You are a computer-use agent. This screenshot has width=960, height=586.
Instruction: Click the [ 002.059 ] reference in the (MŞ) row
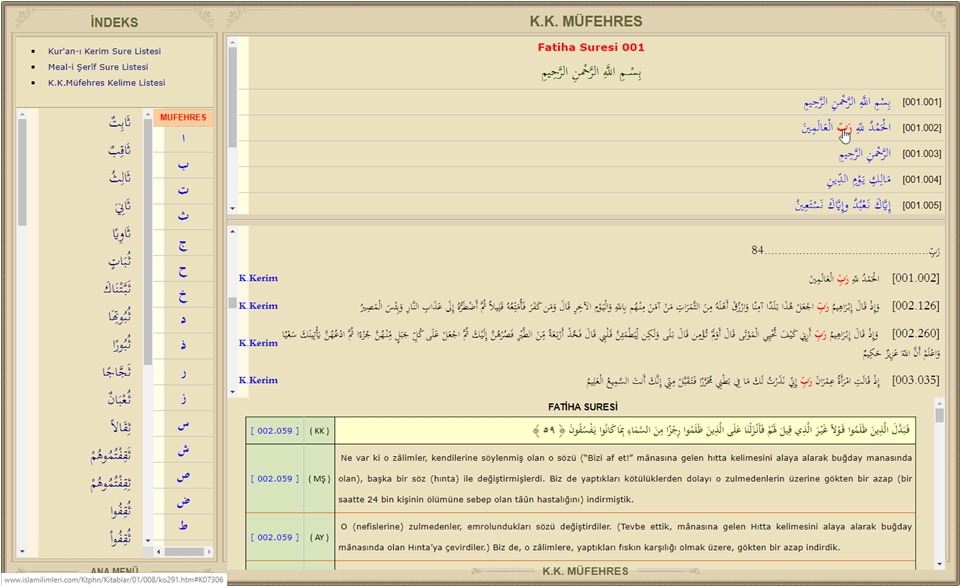coord(275,479)
